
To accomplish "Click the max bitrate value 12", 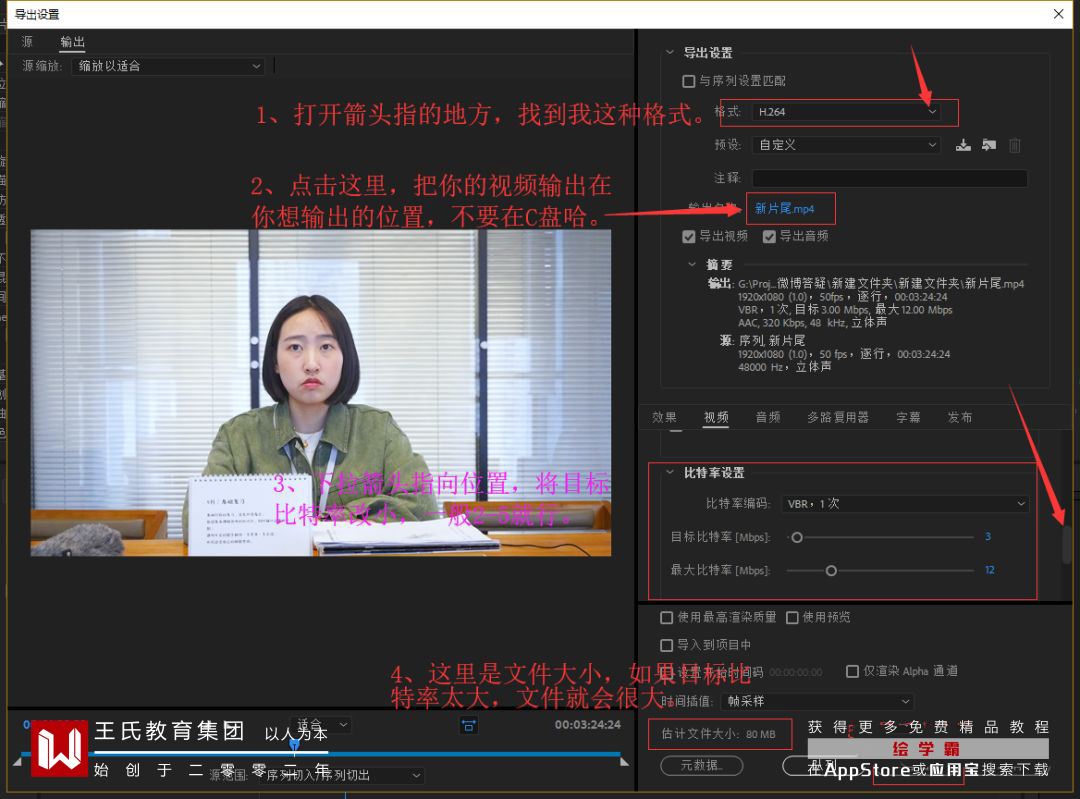I will (x=990, y=570).
